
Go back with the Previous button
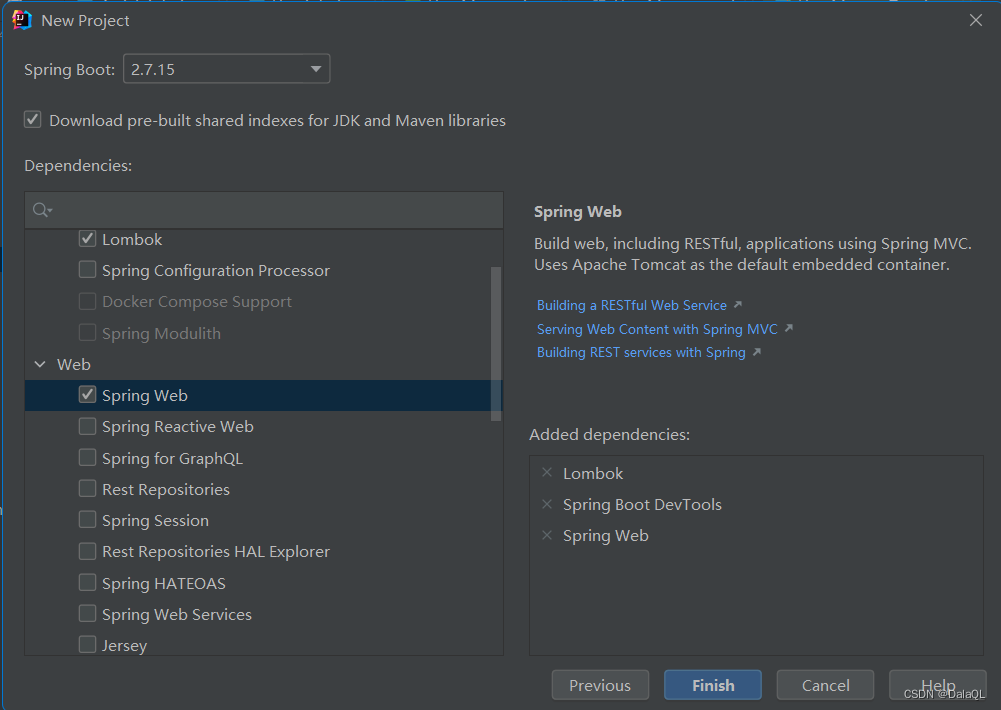[x=600, y=685]
